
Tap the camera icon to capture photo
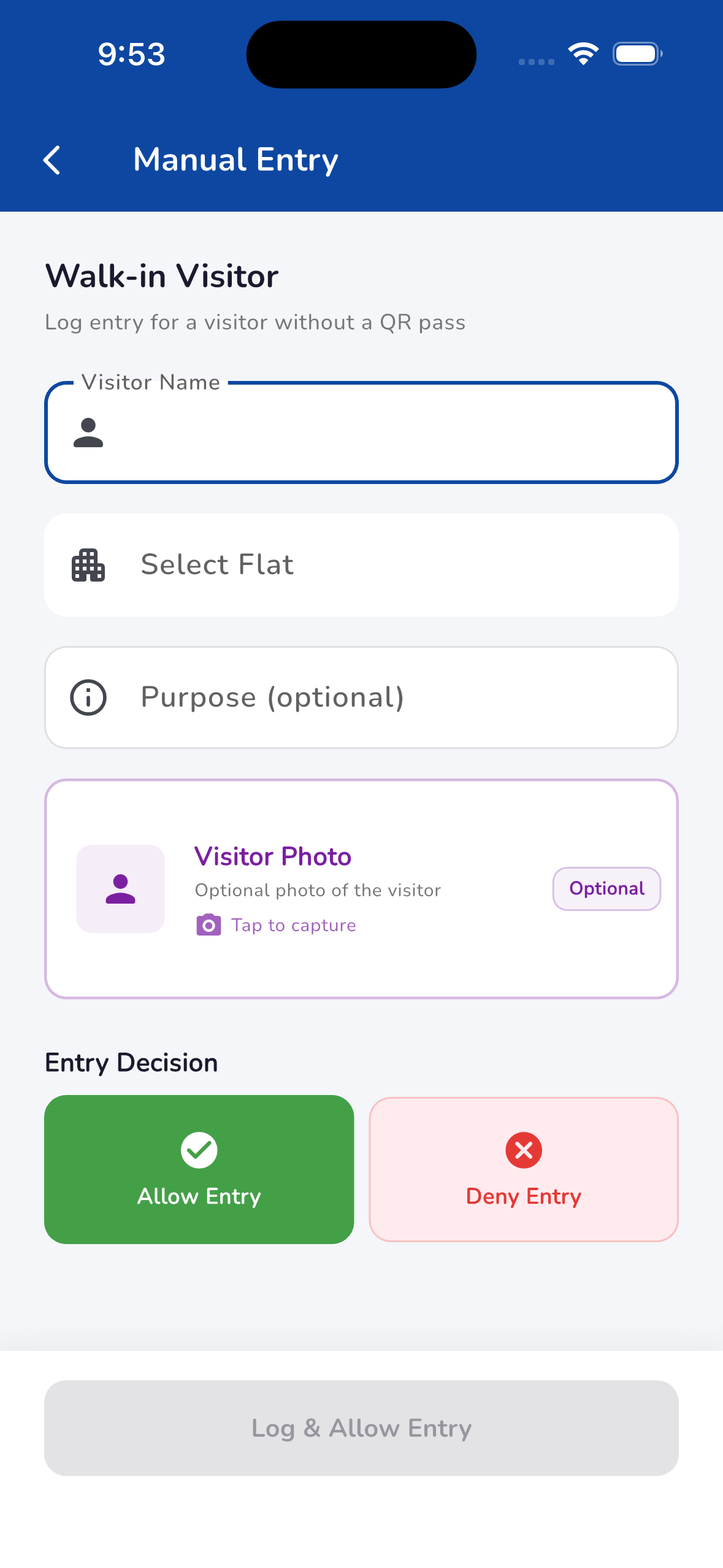point(208,924)
